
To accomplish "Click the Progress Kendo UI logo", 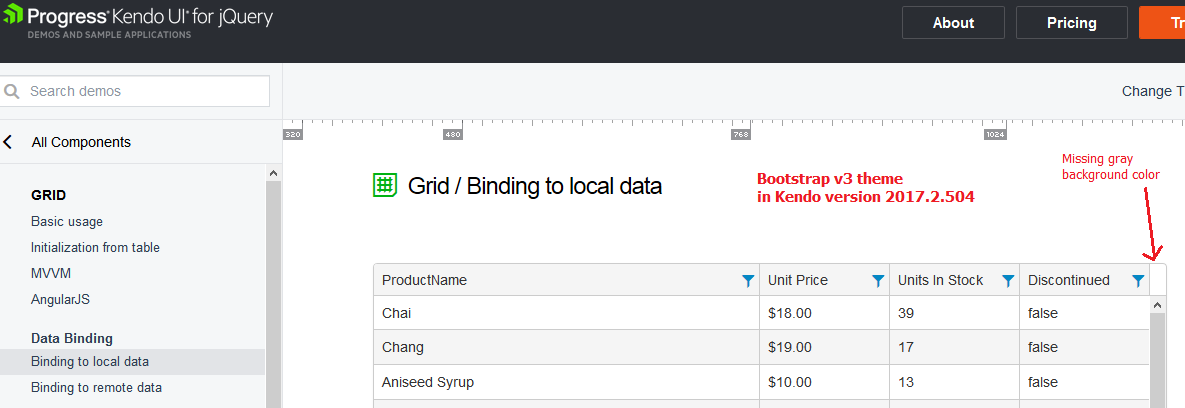I will [x=137, y=22].
